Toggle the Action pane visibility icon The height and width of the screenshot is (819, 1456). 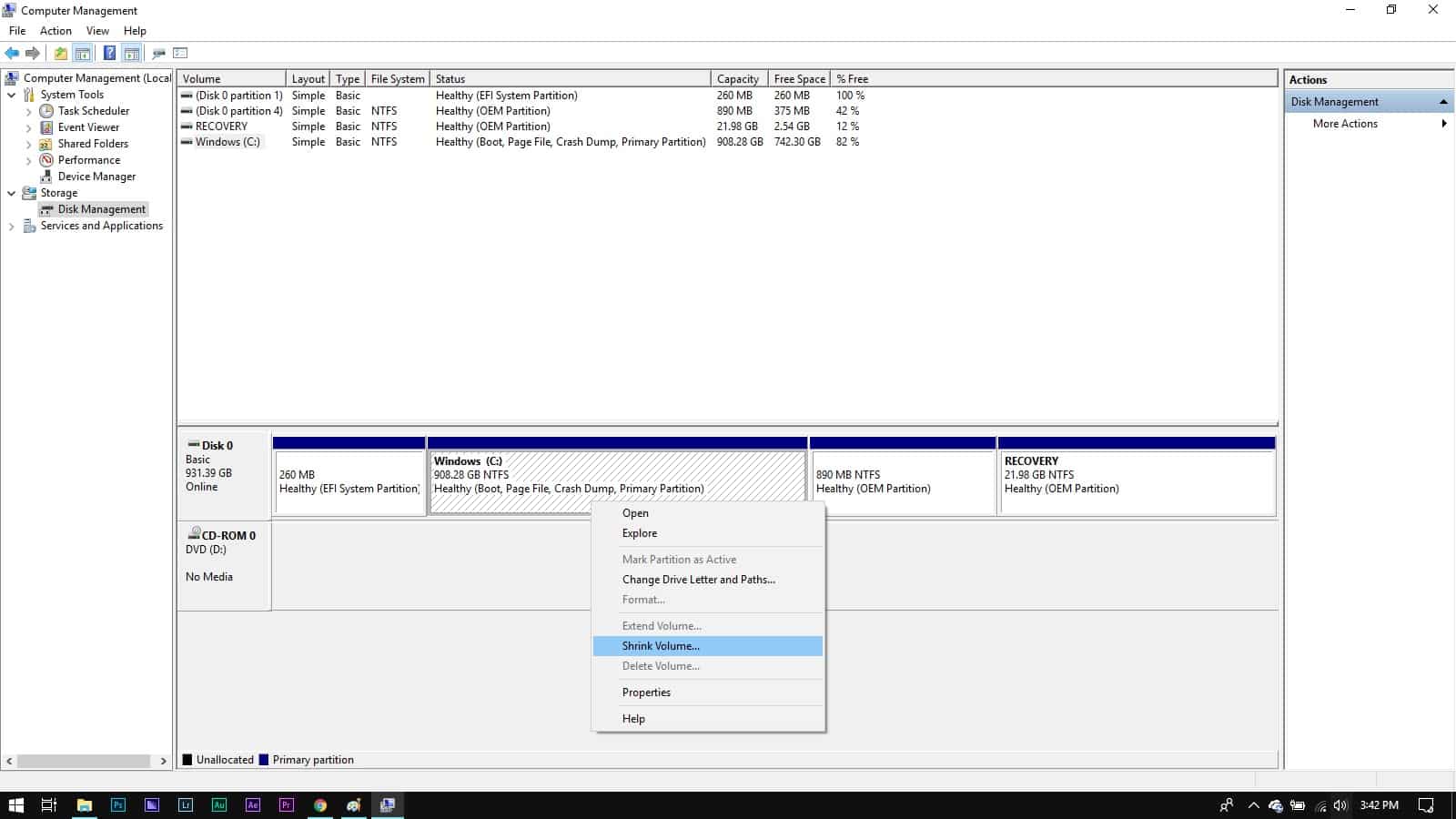(131, 53)
